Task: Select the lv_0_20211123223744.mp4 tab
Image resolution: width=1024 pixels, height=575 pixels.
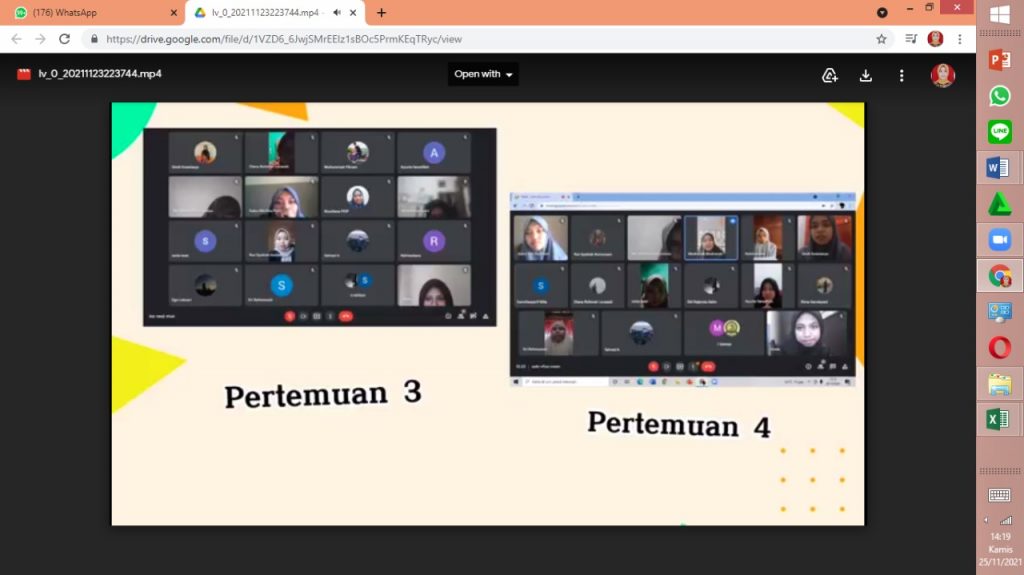Action: click(265, 13)
